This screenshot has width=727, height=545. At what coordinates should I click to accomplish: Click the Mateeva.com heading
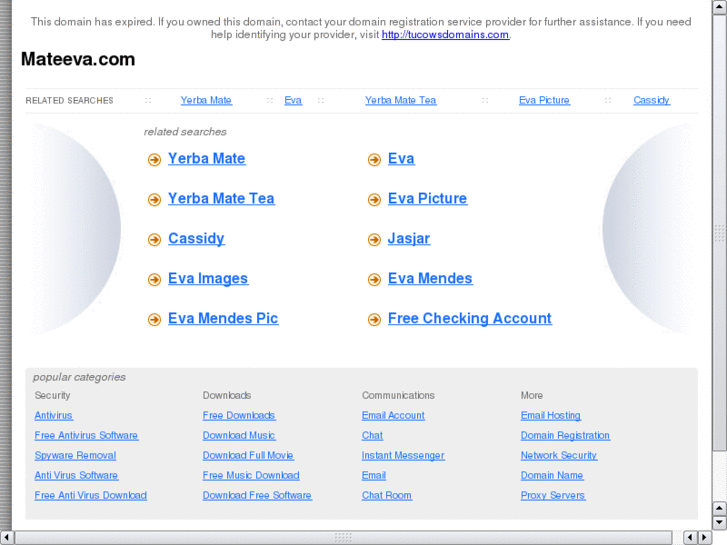78,59
